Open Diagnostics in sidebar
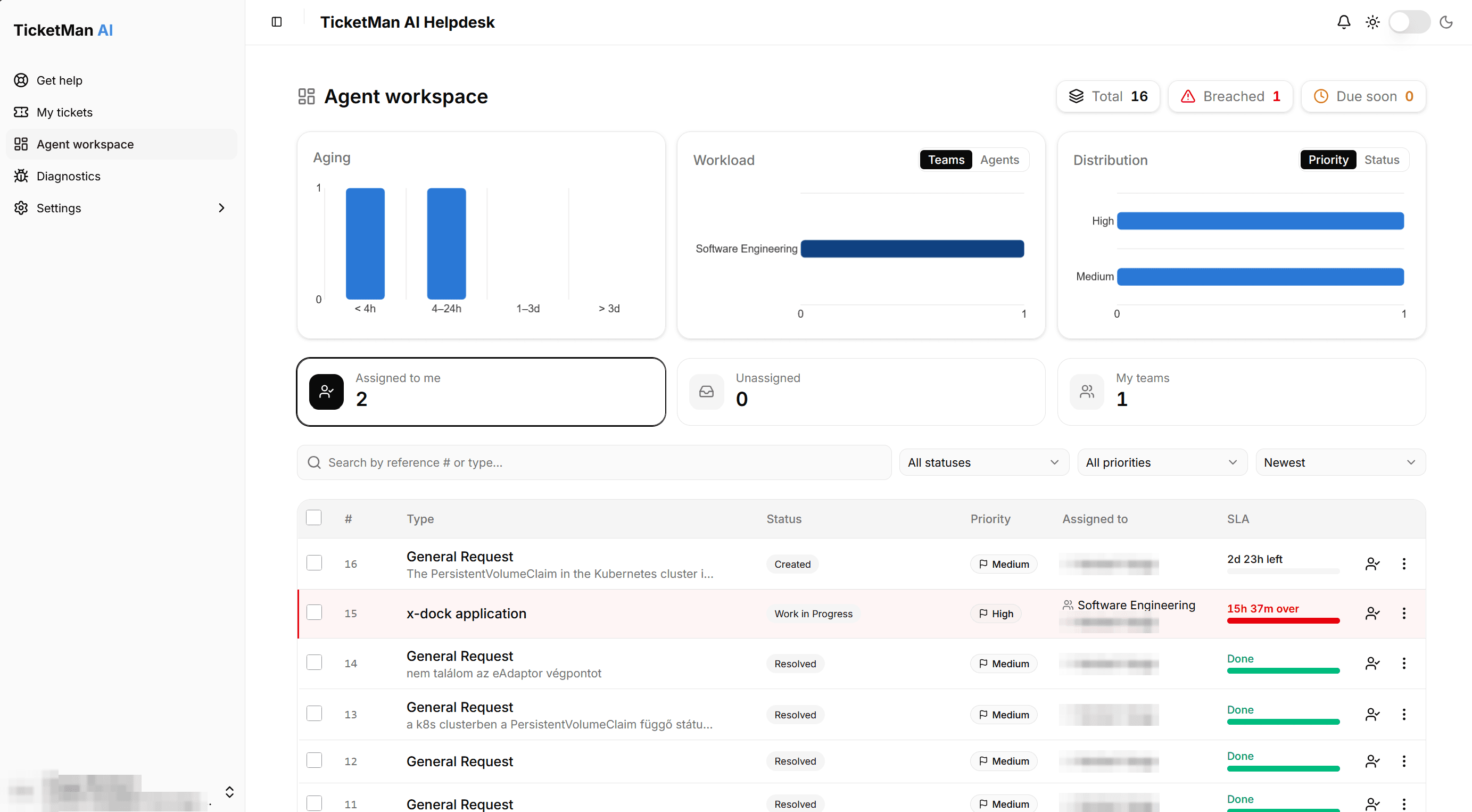Viewport: 1472px width, 812px height. (122, 176)
